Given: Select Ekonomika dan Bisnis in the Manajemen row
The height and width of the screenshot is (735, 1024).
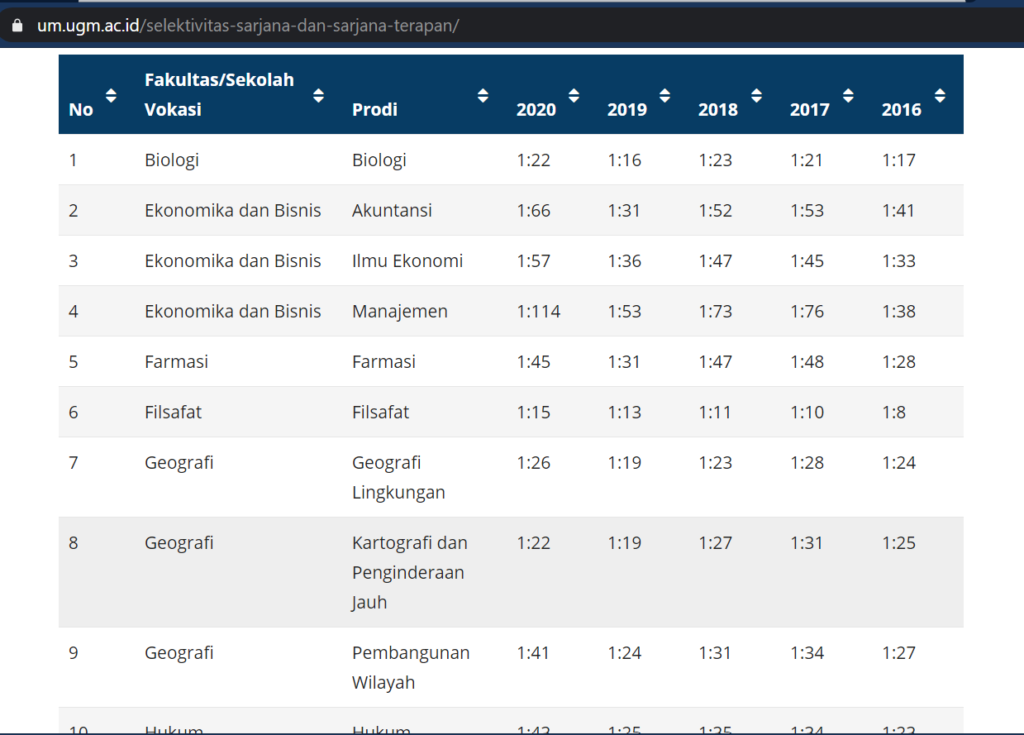Looking at the screenshot, I should [232, 311].
